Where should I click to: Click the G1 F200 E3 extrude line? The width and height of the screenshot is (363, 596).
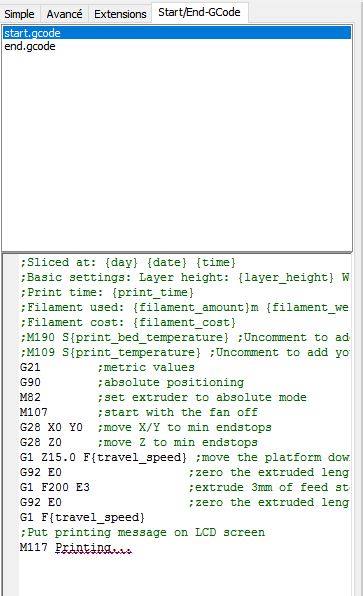(x=185, y=487)
